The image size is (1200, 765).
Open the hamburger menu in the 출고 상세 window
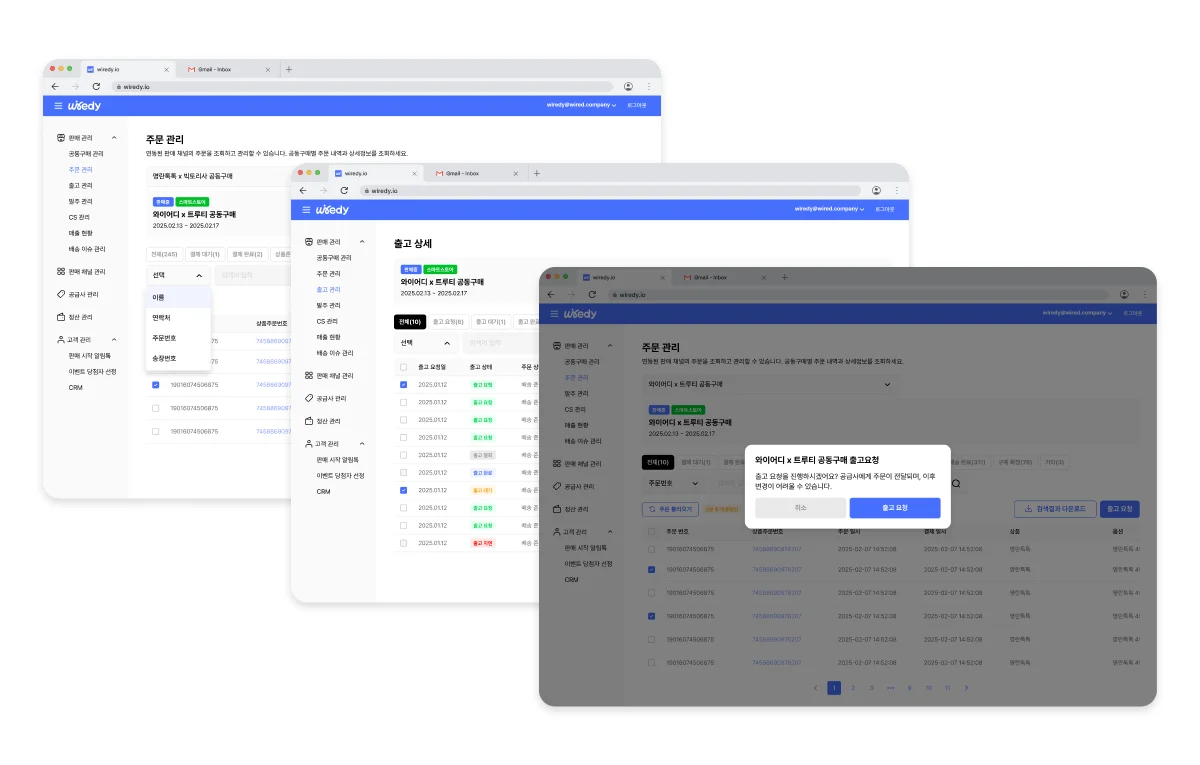(306, 210)
